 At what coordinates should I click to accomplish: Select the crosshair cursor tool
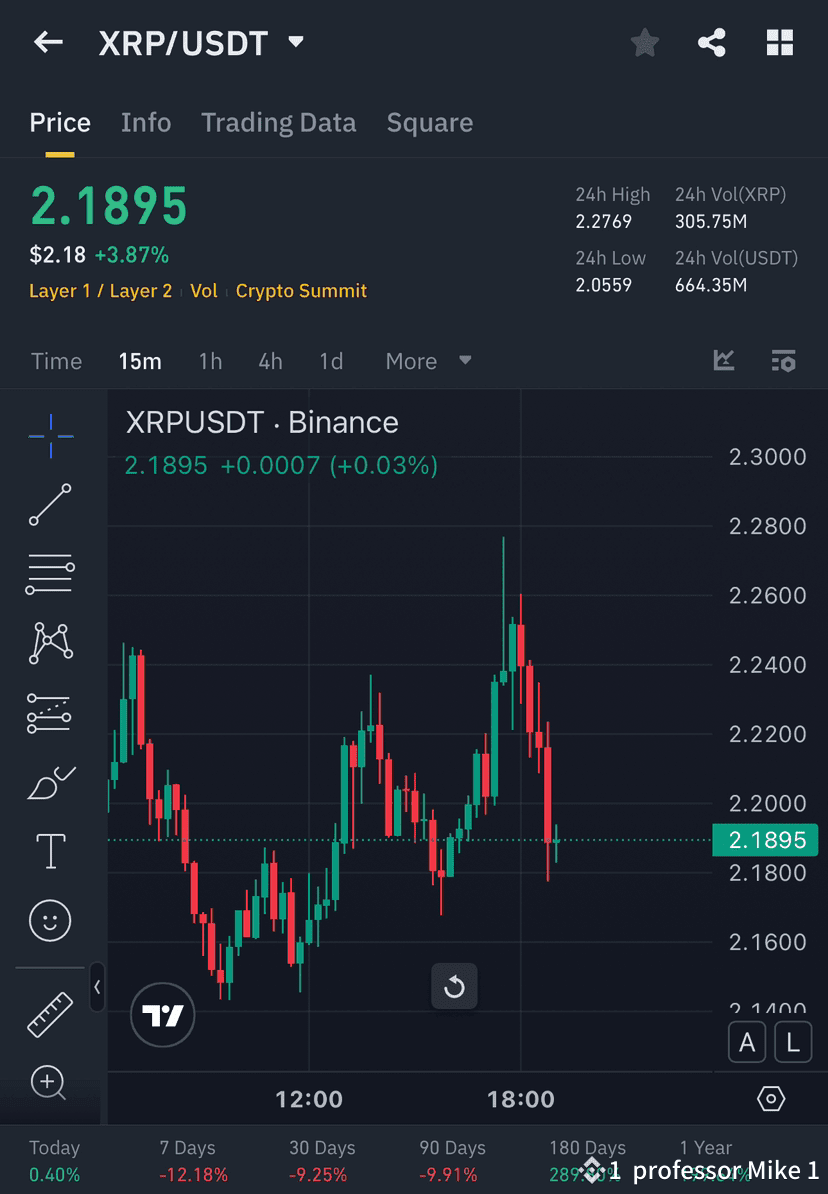50,435
